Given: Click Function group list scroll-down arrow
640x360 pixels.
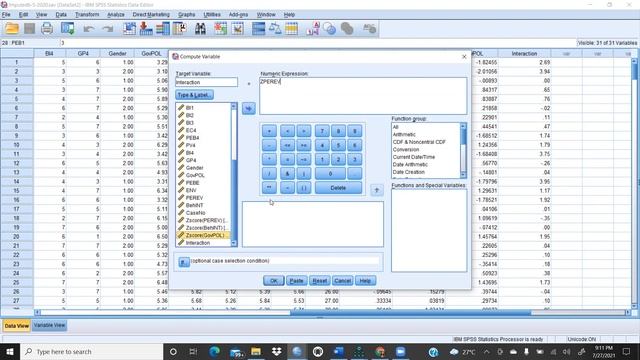Looking at the screenshot, I should 463,175.
